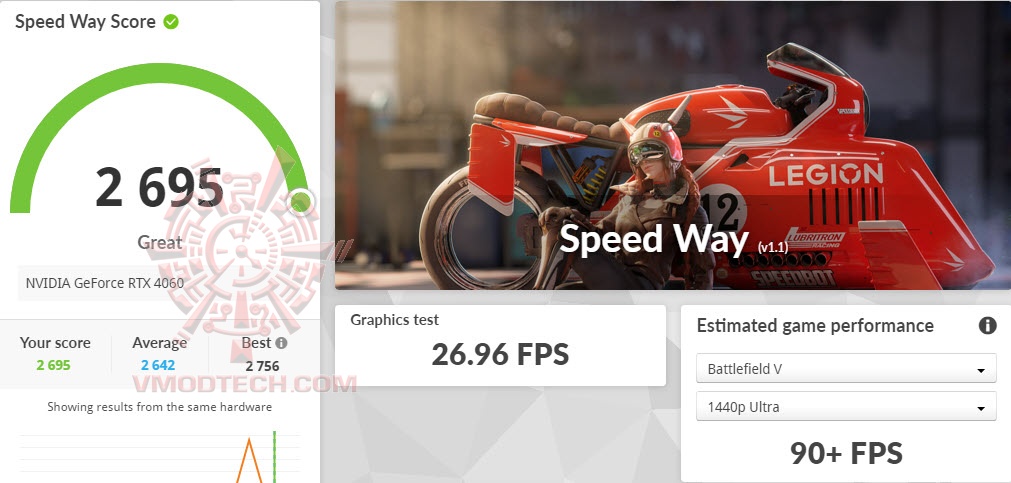Click the Average score 2 642

pyautogui.click(x=158, y=366)
